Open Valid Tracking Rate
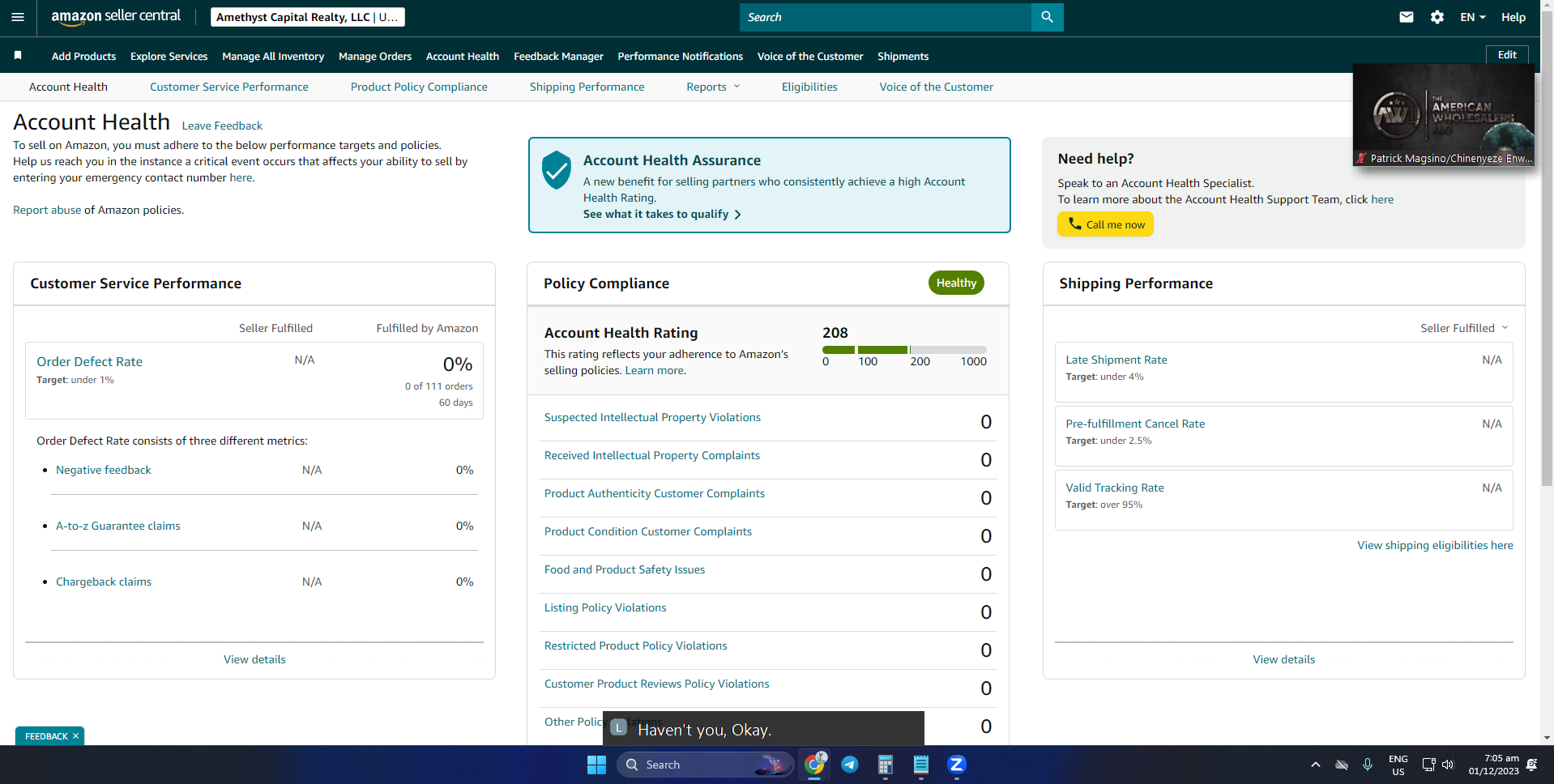 click(x=1115, y=488)
